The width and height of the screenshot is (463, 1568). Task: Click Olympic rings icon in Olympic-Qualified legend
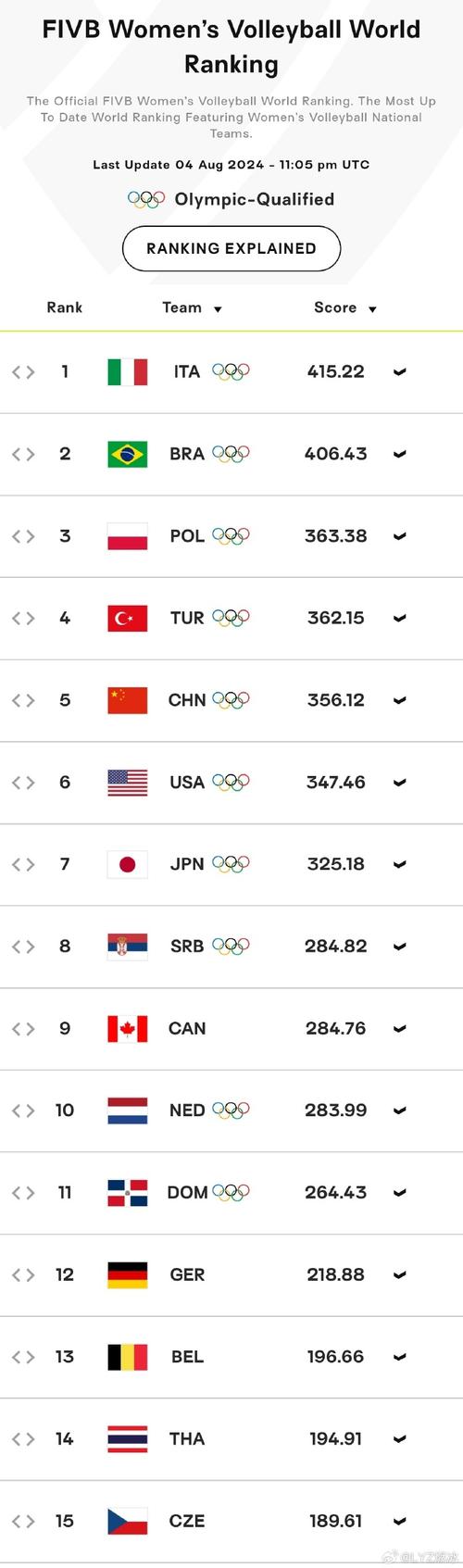[x=146, y=199]
